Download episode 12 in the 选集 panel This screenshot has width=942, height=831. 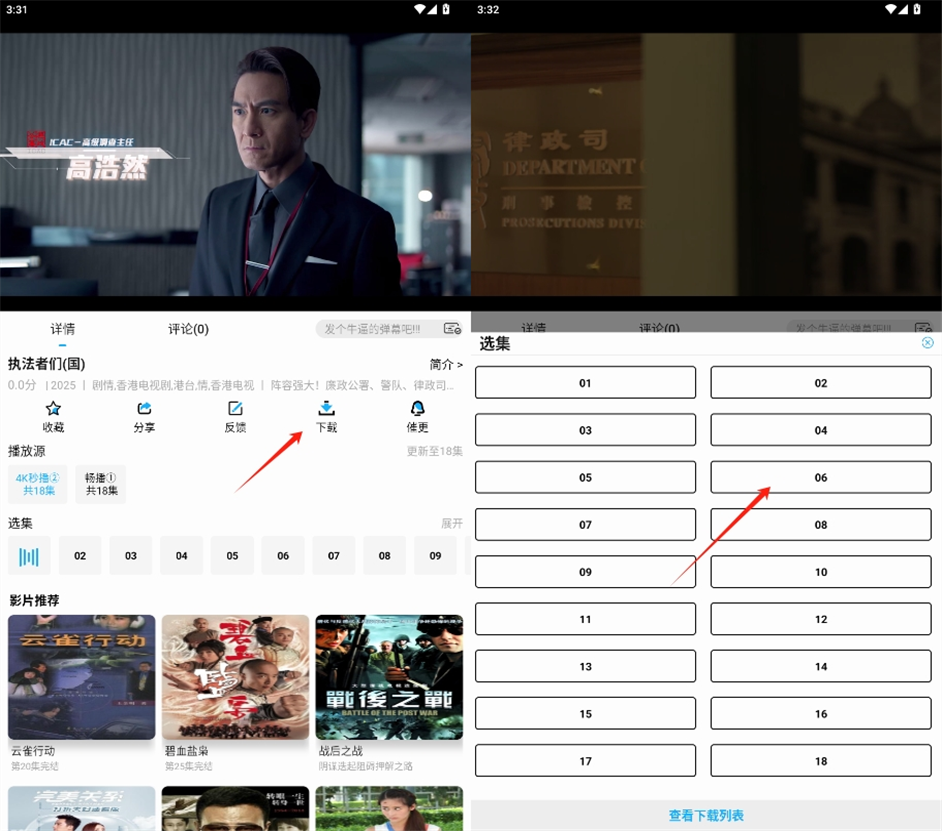(x=821, y=619)
